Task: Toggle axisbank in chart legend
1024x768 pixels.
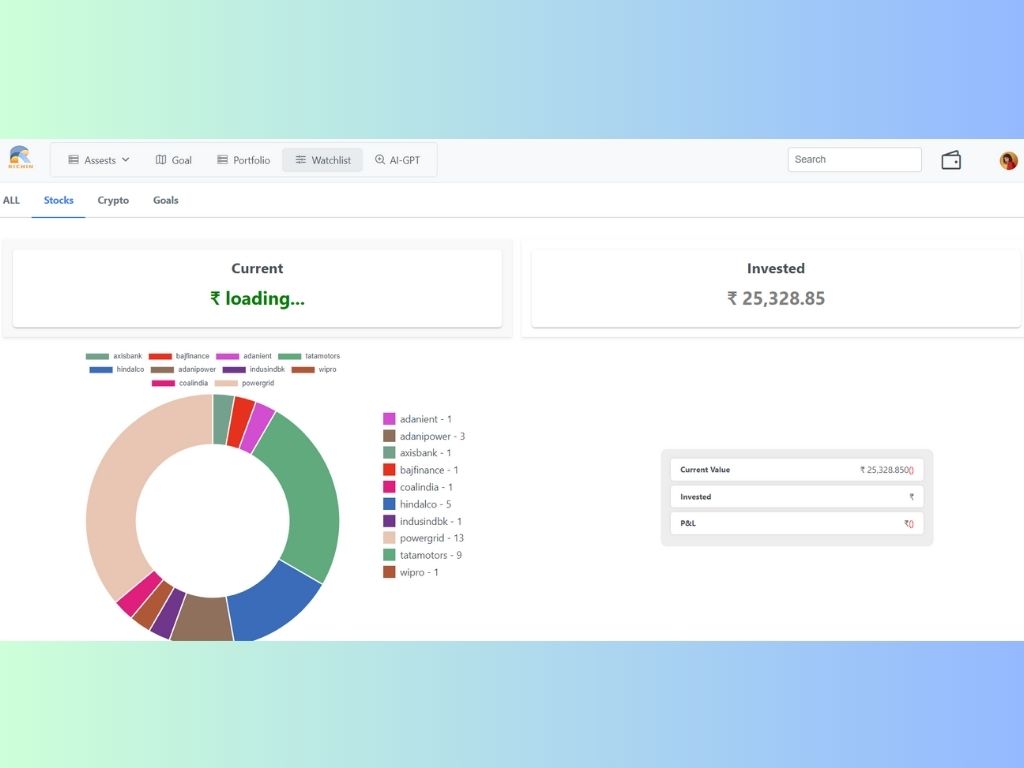Action: pos(114,356)
